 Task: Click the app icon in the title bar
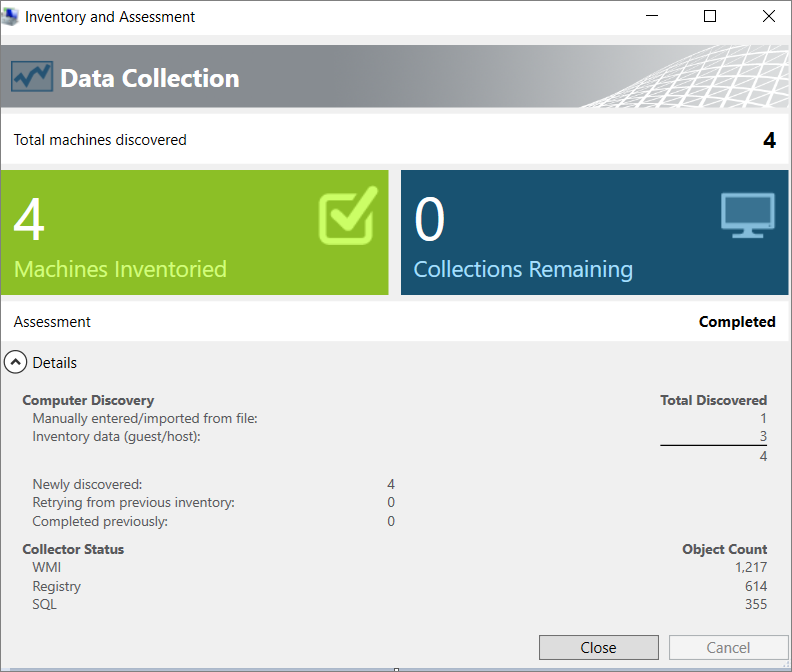tap(11, 17)
